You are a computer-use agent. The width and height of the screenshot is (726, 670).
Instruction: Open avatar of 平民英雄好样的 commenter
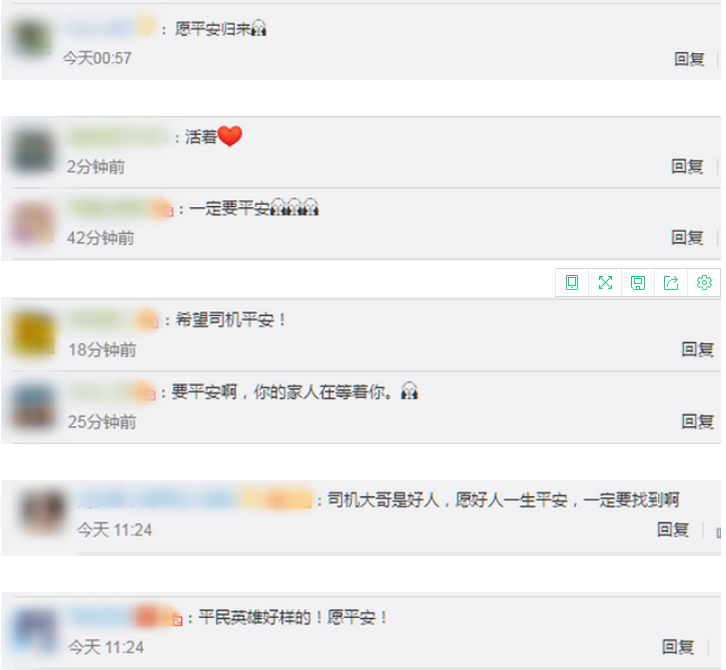tap(35, 632)
